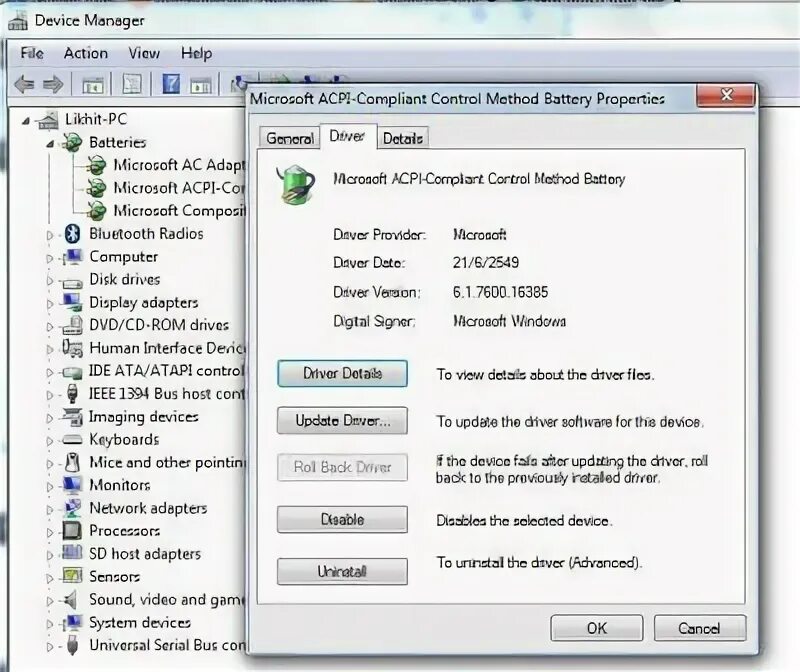Click the SD host adapters icon

(72, 553)
